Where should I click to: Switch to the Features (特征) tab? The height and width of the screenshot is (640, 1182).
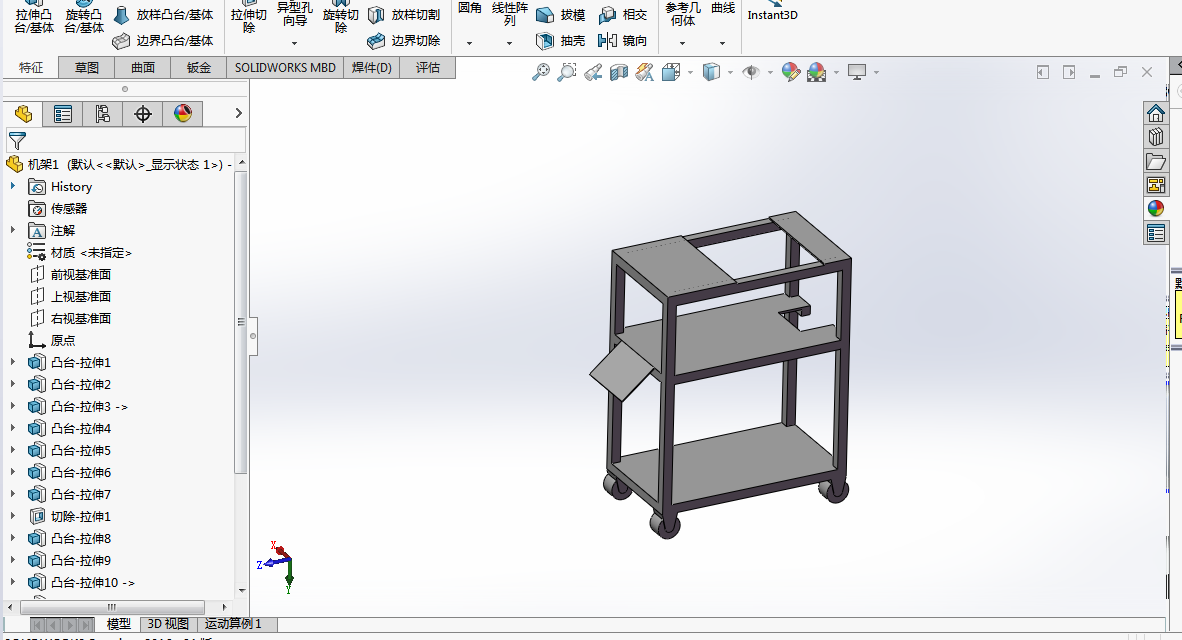click(31, 68)
